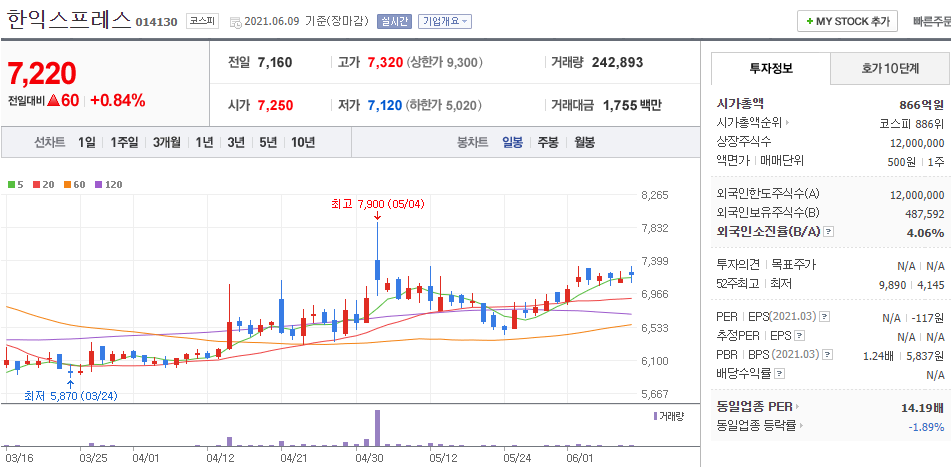Click the 목표주가 link
Viewport: 951px width, 467px height.
(793, 264)
